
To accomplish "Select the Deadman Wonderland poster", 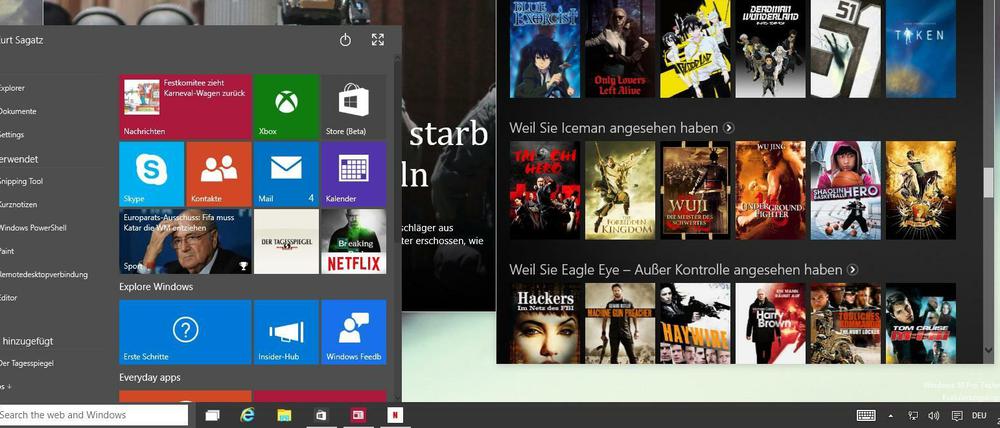I will coord(770,48).
